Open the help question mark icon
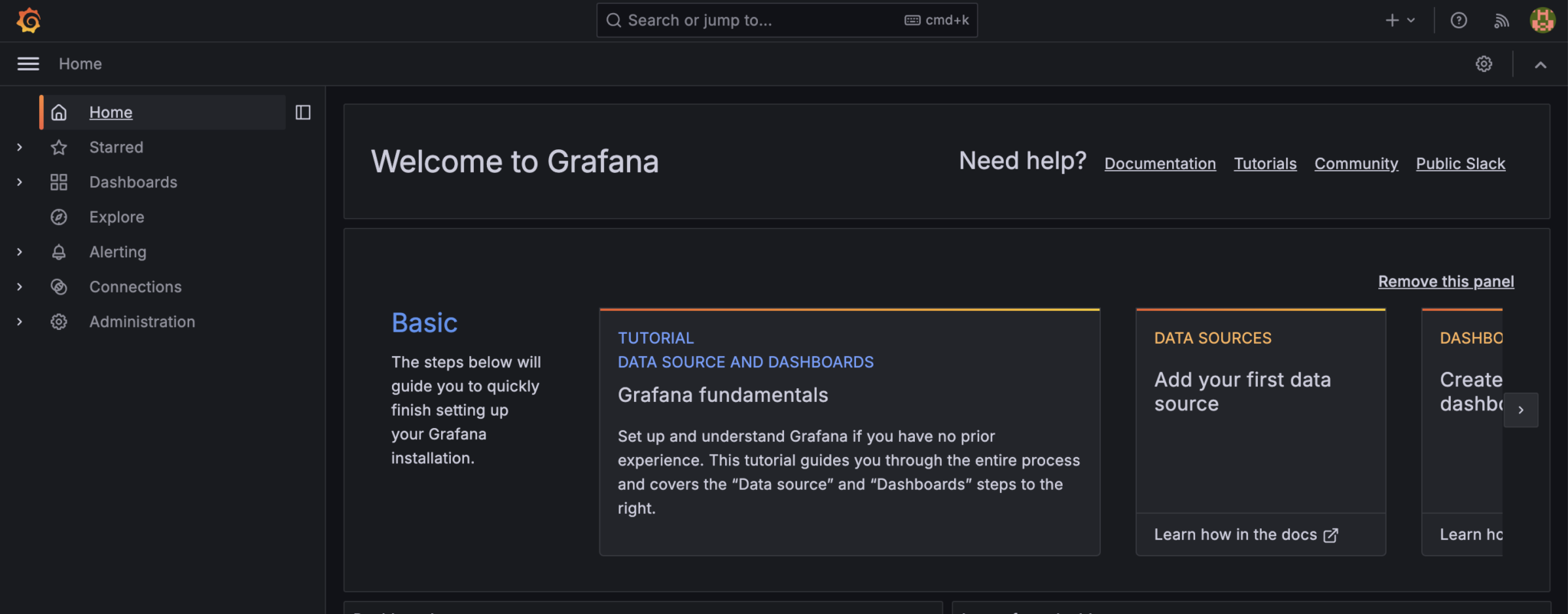The image size is (1568, 614). [x=1459, y=21]
